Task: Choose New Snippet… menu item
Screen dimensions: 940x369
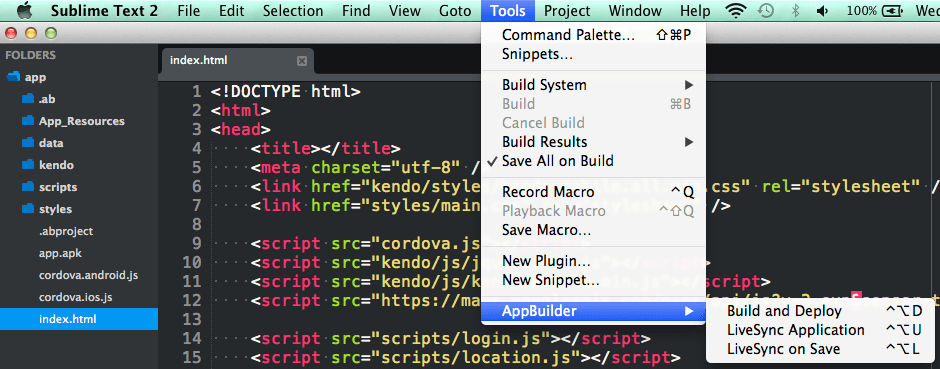Action: click(x=593, y=280)
